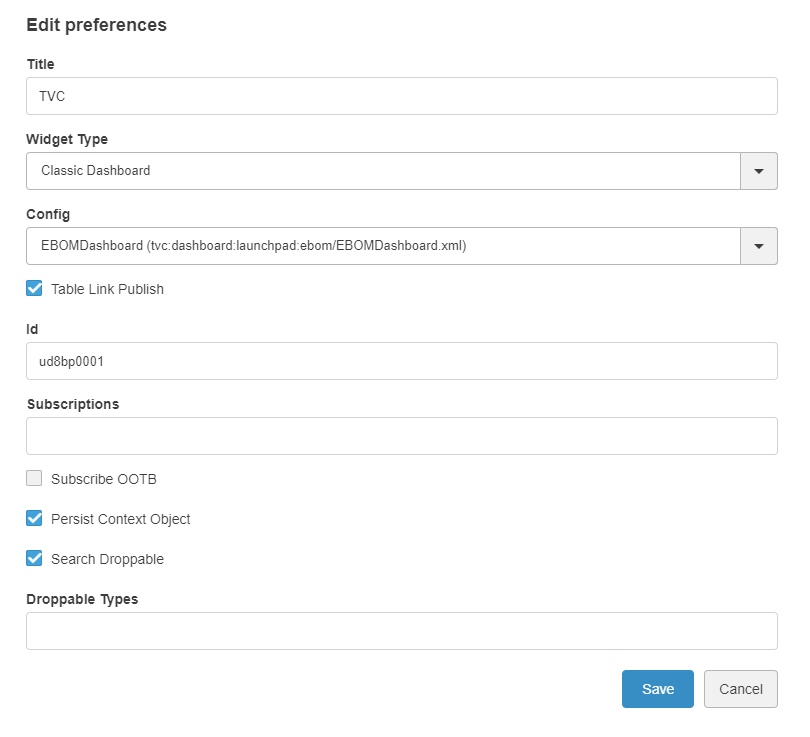Screen dimensions: 810x737
Task: Uncheck the Table Link Publish checkbox
Action: (x=35, y=289)
